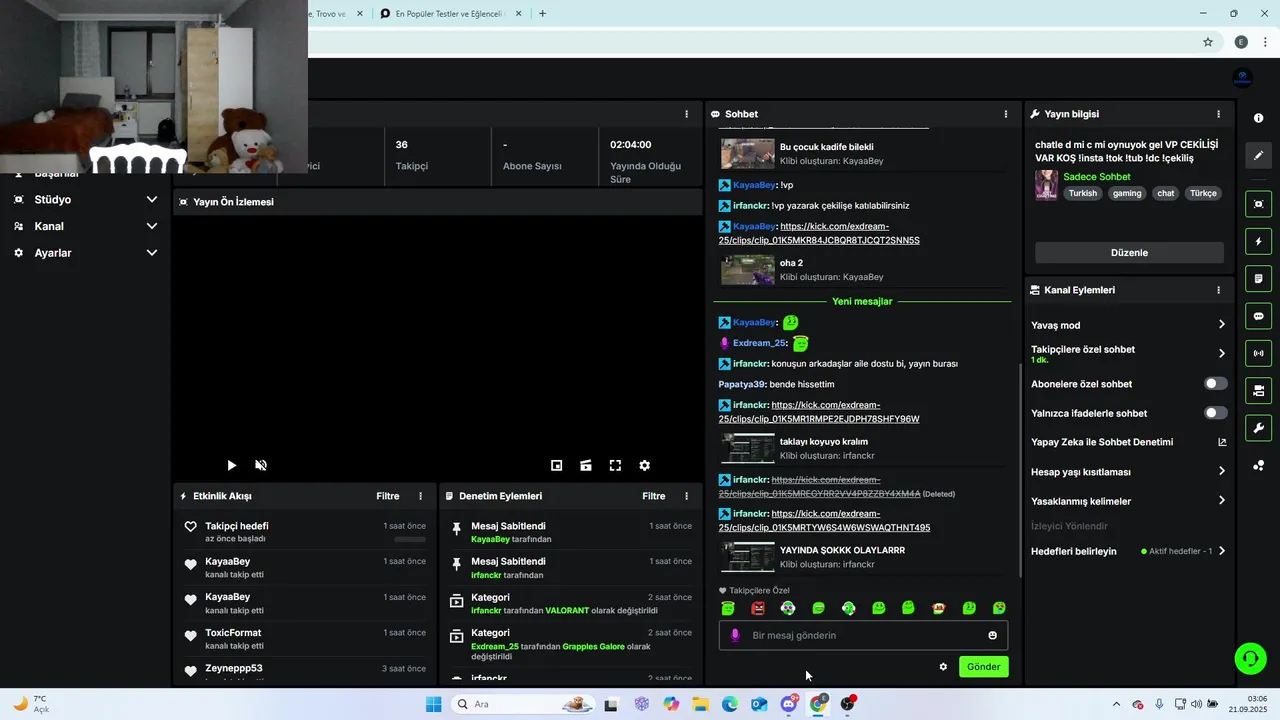The image size is (1280, 720).
Task: Toggle the broadcast signal icon in sidebar
Action: pyautogui.click(x=1258, y=353)
